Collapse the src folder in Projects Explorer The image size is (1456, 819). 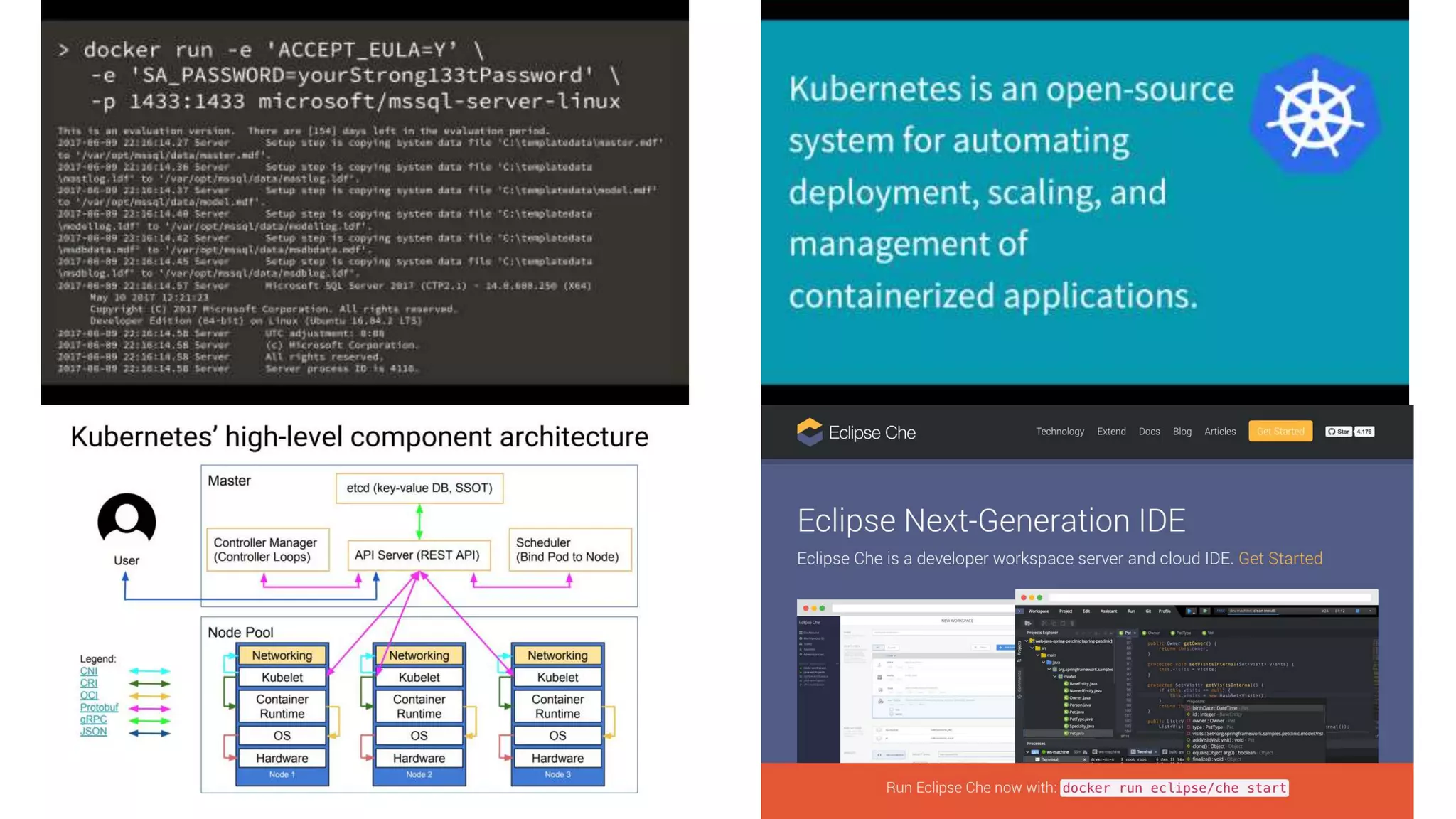(x=1032, y=648)
